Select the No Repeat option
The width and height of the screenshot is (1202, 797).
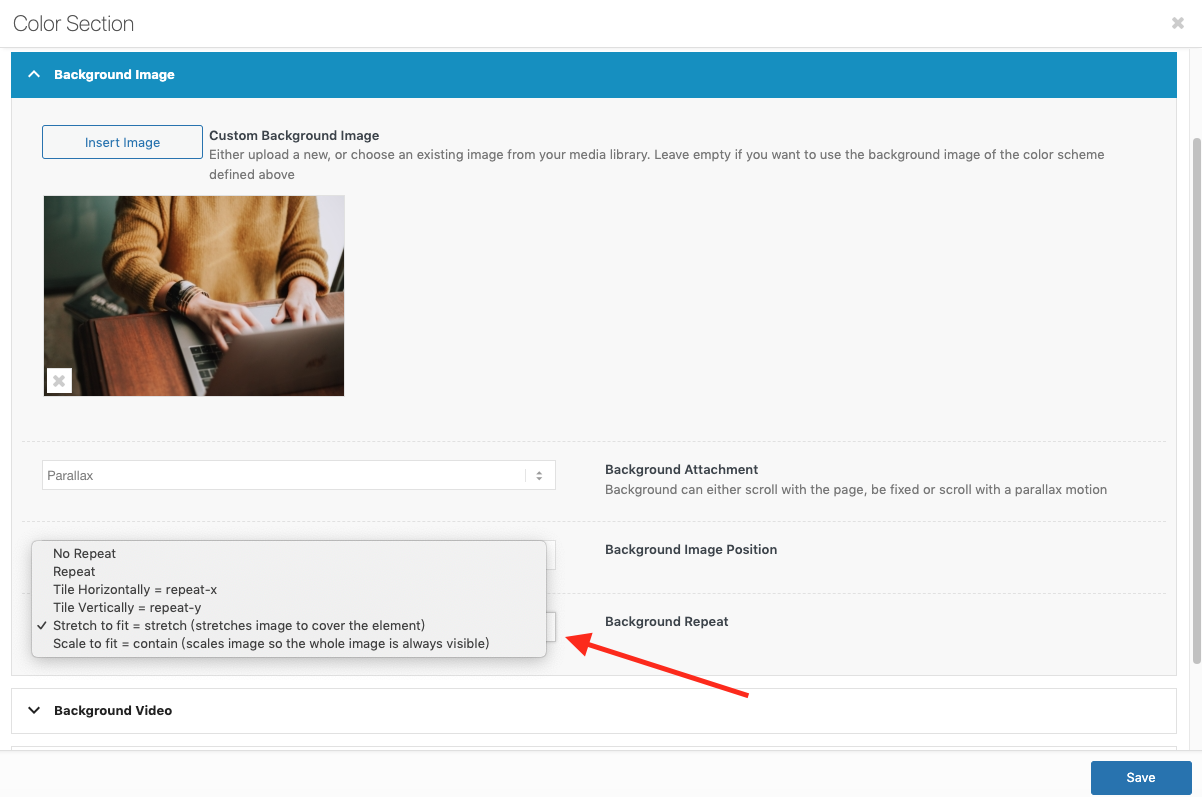[x=289, y=553]
